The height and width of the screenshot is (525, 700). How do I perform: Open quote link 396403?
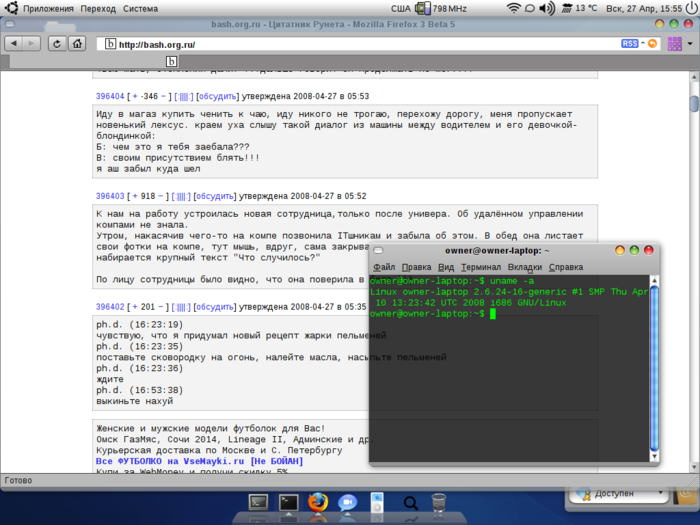[x=110, y=196]
